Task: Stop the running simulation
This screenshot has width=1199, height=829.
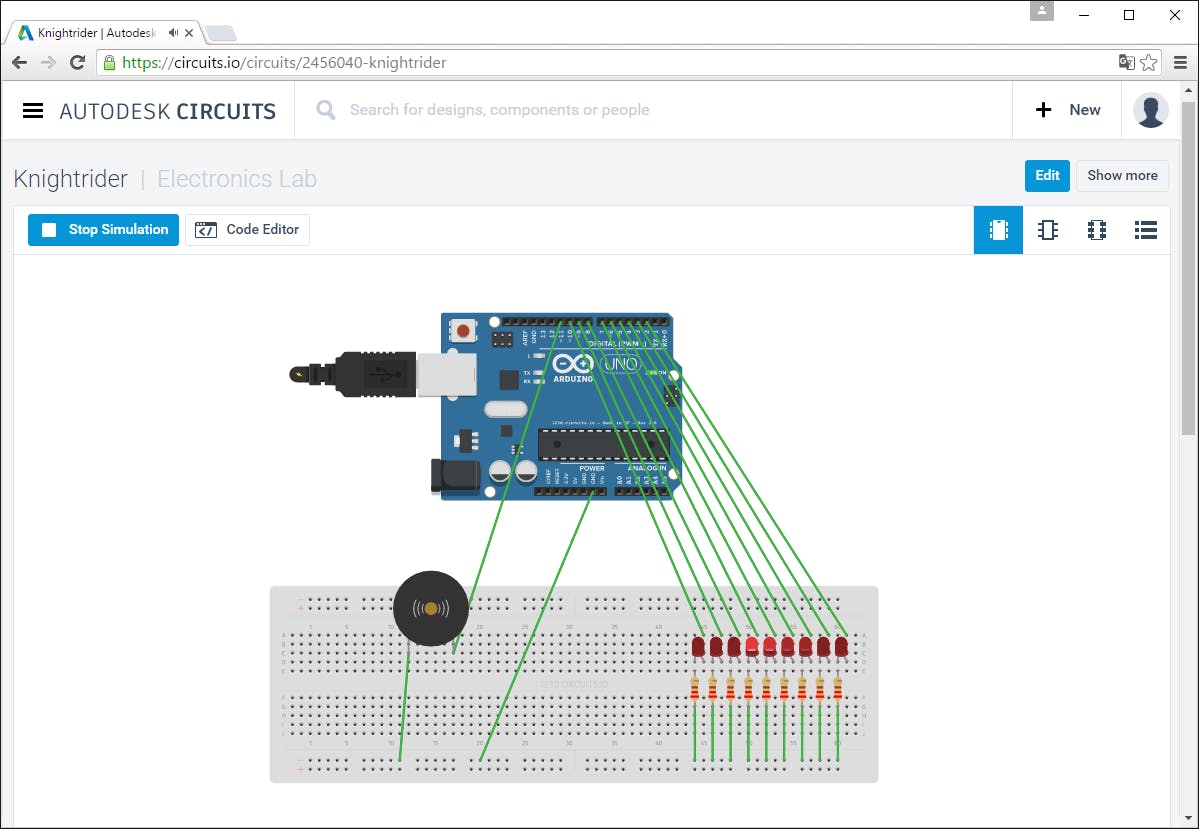Action: [103, 229]
